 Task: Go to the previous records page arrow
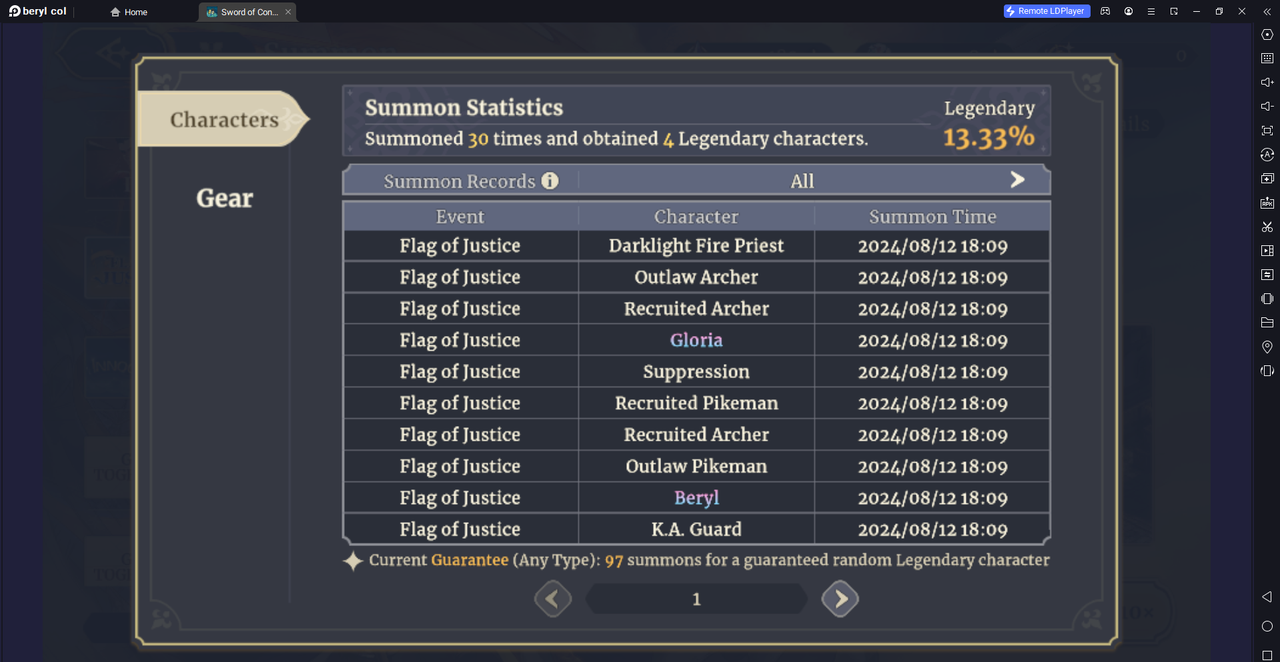553,599
